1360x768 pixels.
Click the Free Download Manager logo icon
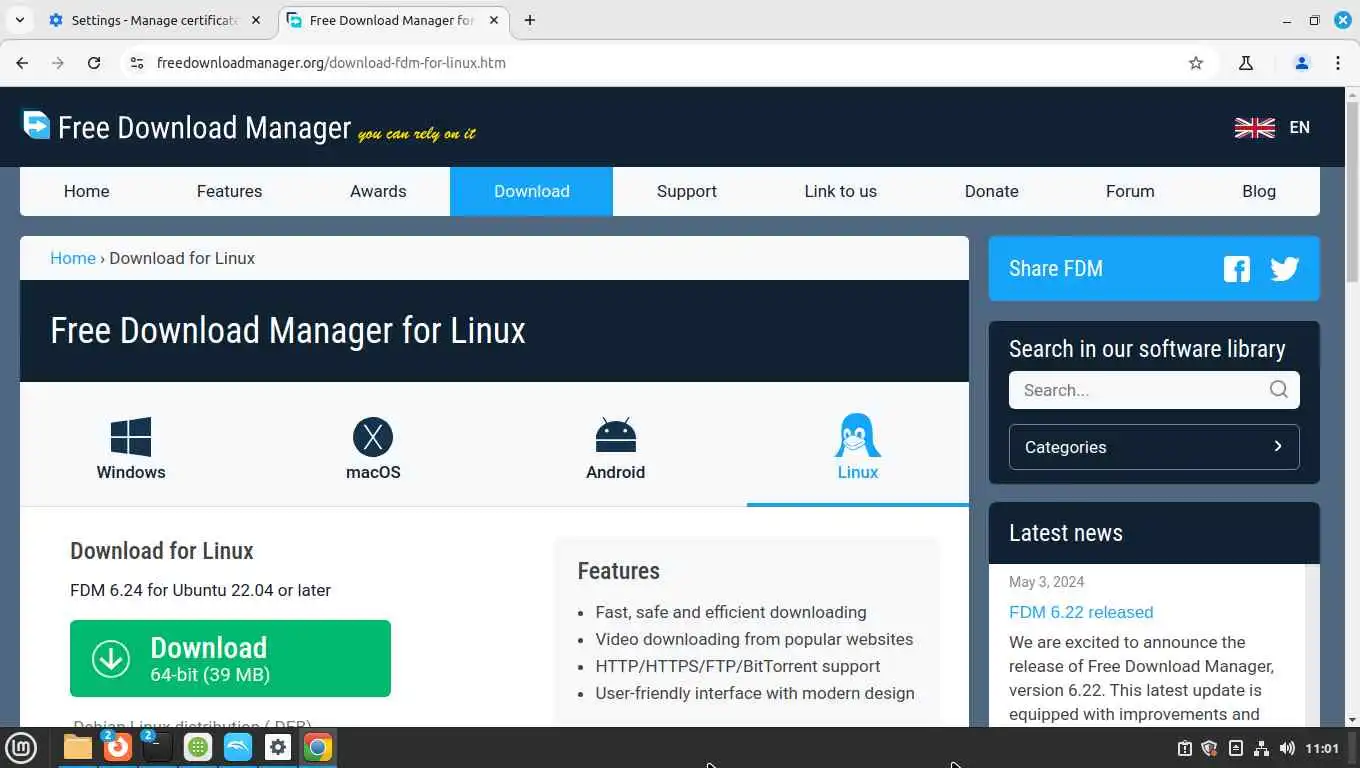tap(36, 125)
